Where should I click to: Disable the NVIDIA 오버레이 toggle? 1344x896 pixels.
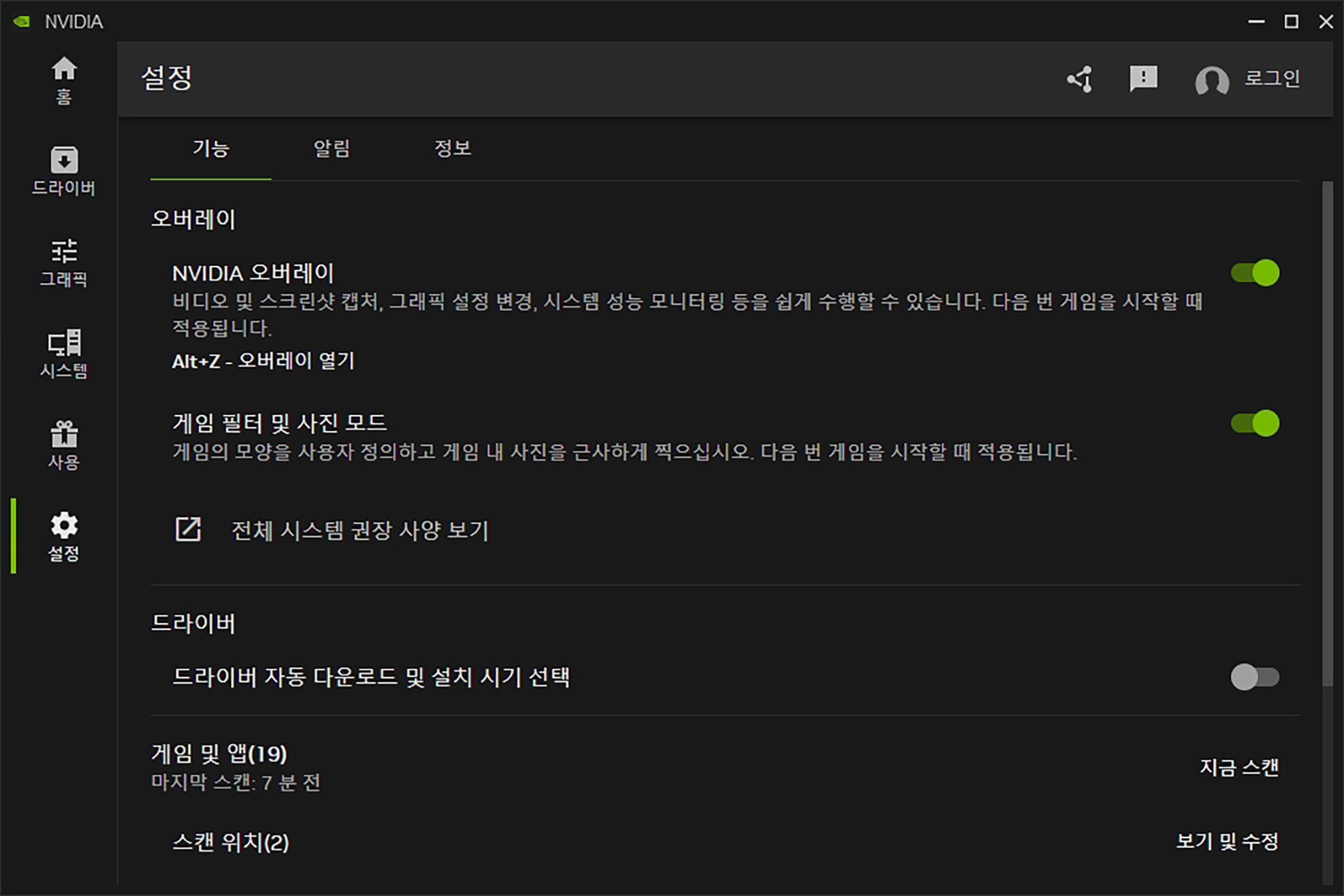point(1255,273)
